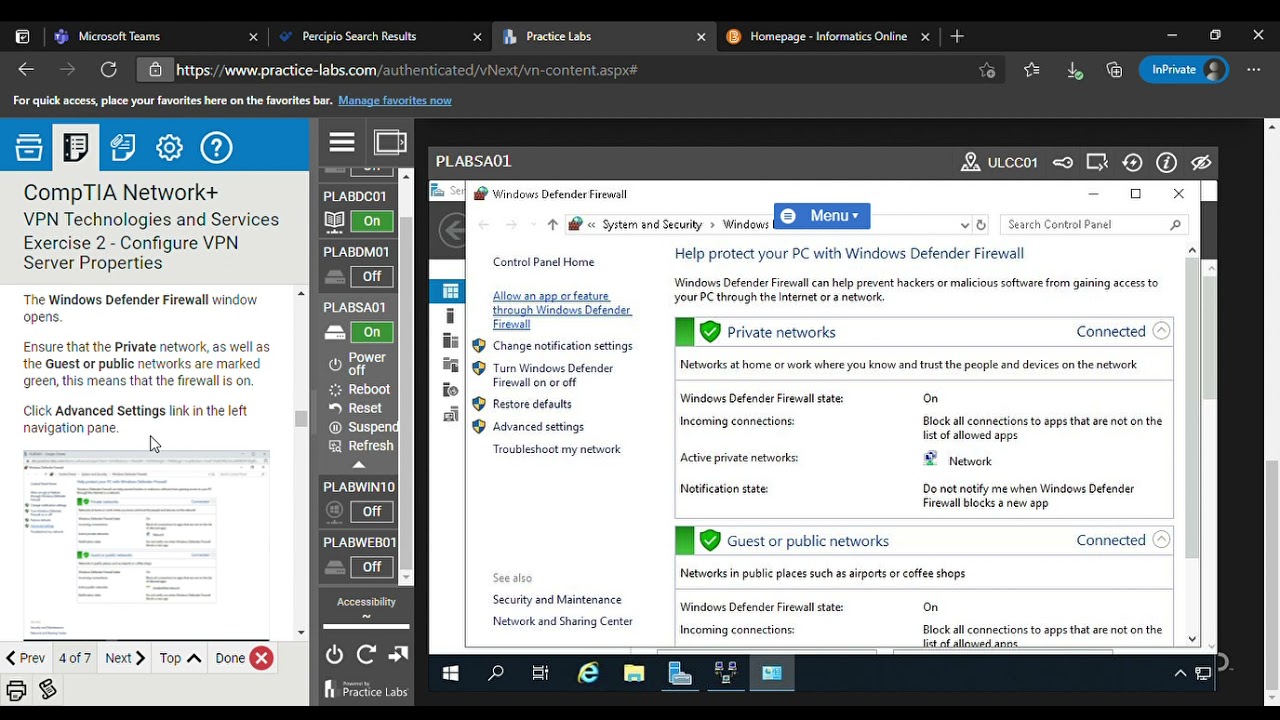Click the lightning restore icon in PLABSA01 header
The height and width of the screenshot is (720, 1280).
1132,162
